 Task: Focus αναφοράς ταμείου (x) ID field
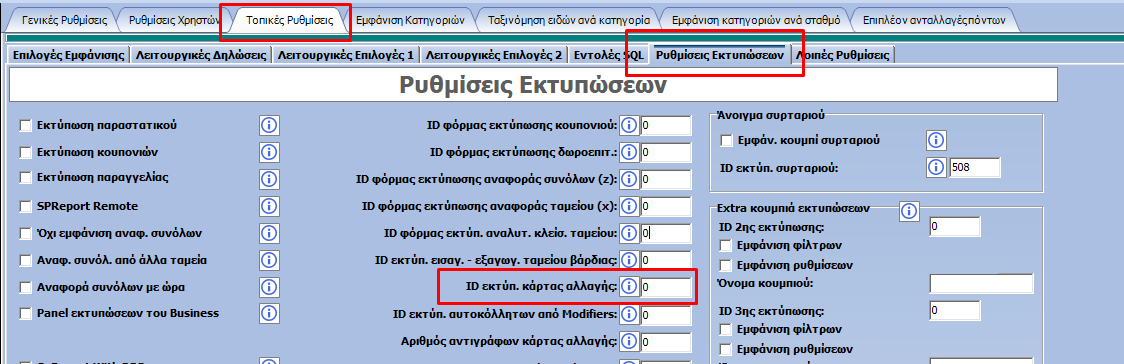[x=666, y=206]
